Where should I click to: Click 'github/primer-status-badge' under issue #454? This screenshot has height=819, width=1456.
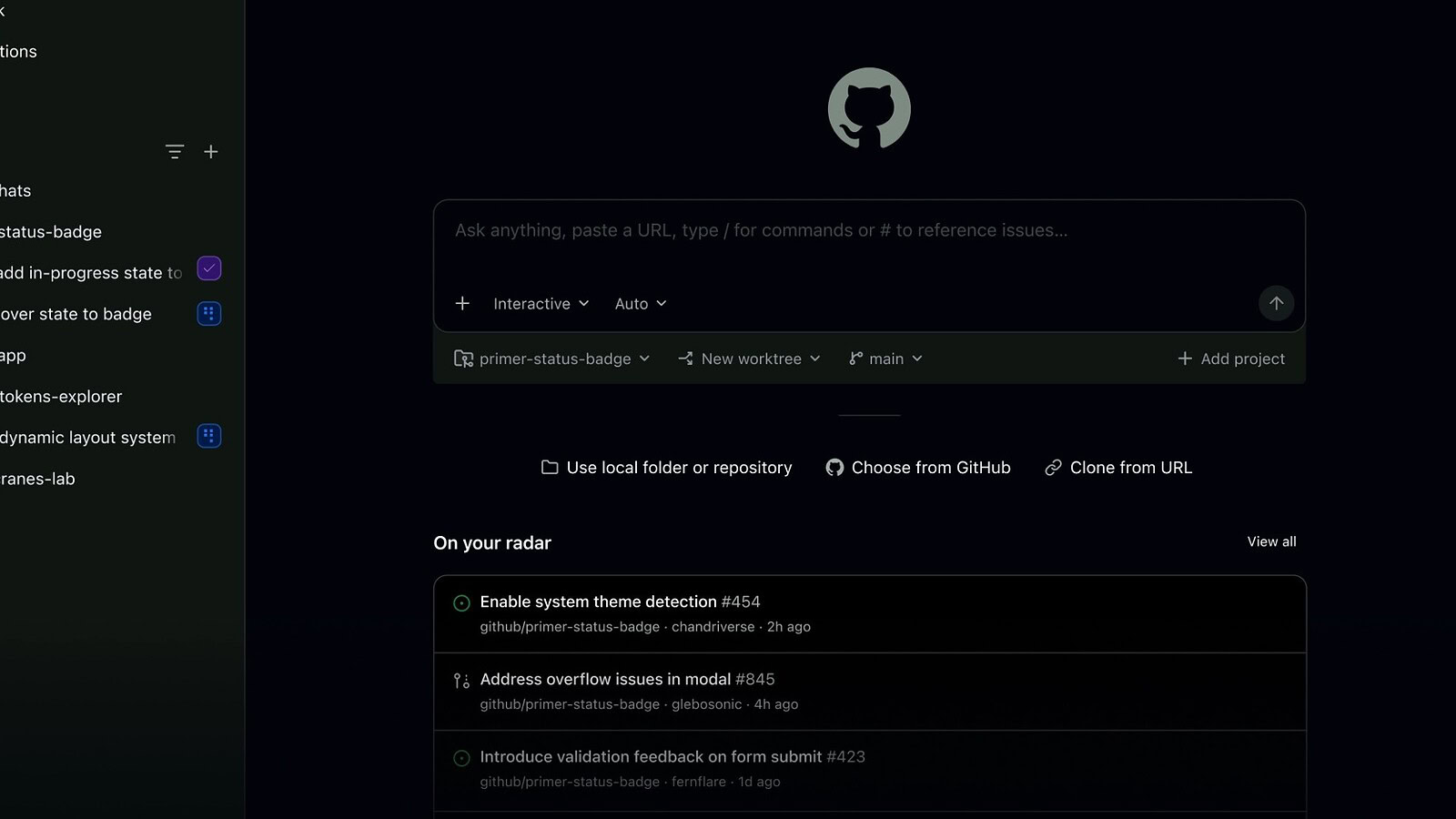(570, 627)
